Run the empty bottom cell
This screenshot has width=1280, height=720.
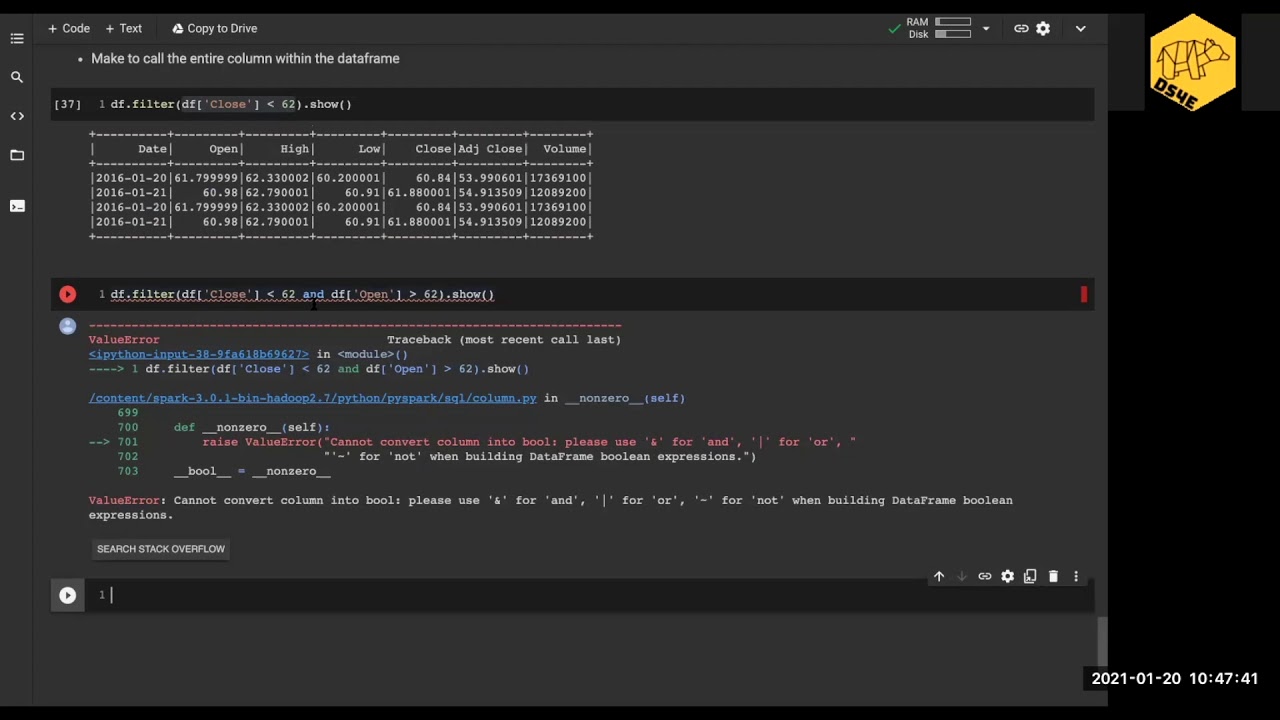67,595
